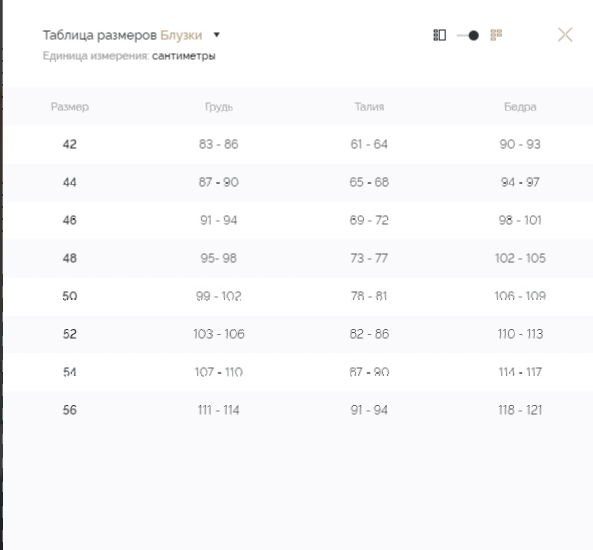This screenshot has height=550, width=593.
Task: Click the Таблица размеров title text
Action: click(99, 35)
